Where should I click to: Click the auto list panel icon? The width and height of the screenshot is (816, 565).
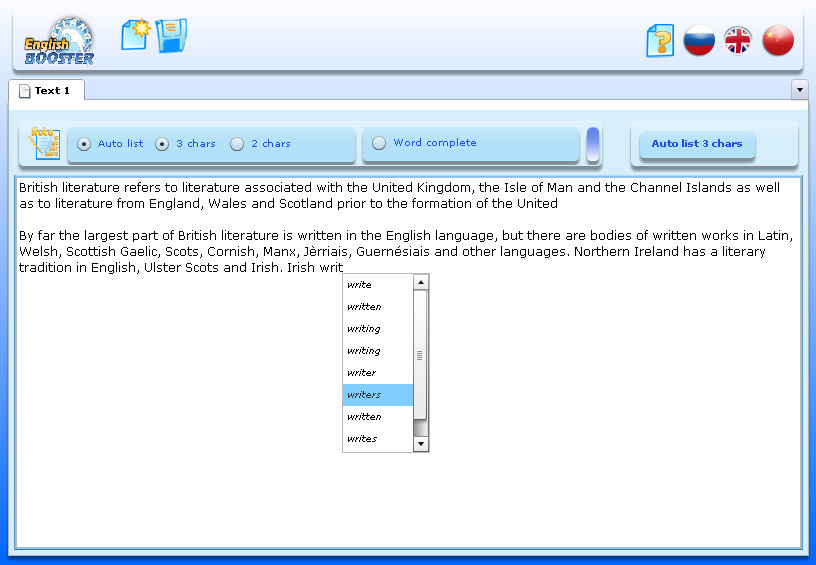44,144
